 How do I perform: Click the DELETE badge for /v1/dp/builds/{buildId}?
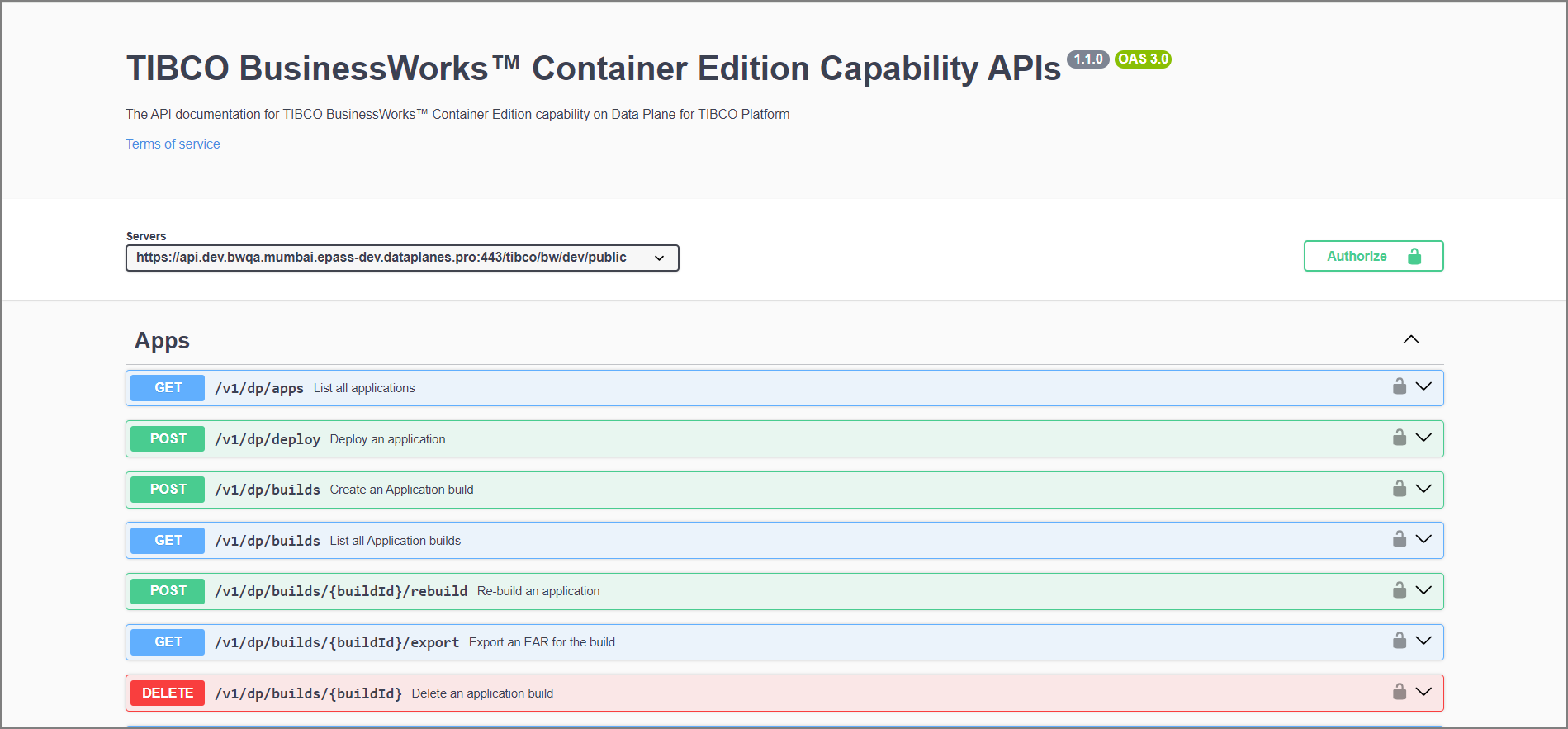[168, 693]
